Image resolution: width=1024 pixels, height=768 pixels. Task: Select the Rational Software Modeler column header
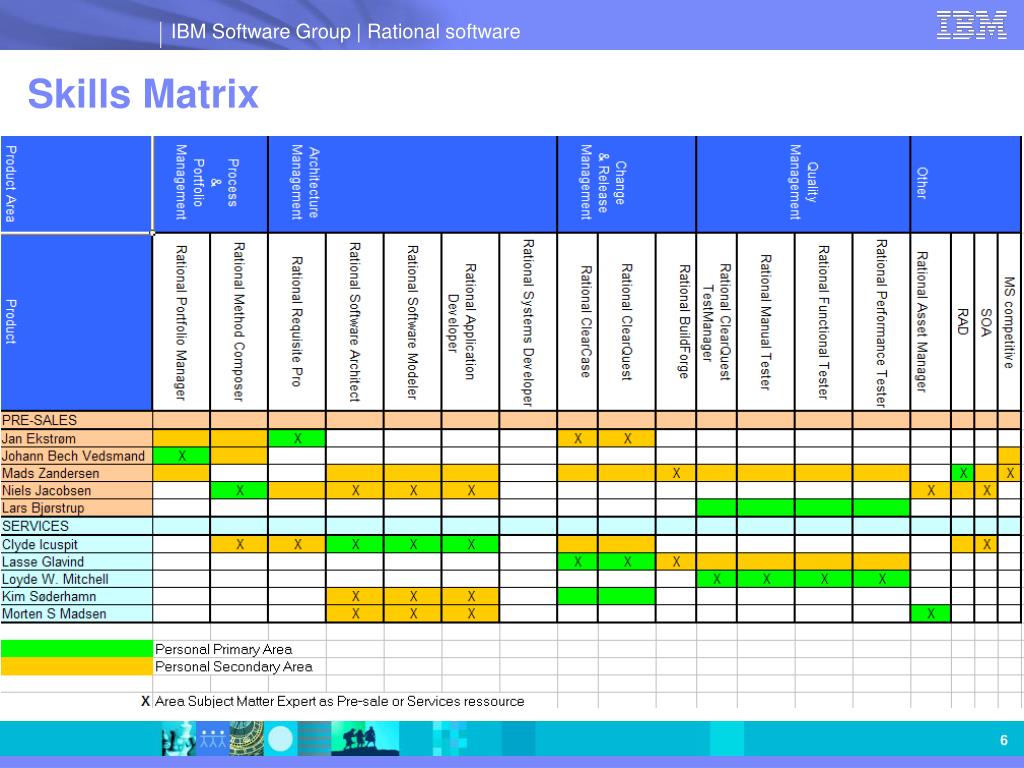tap(413, 322)
